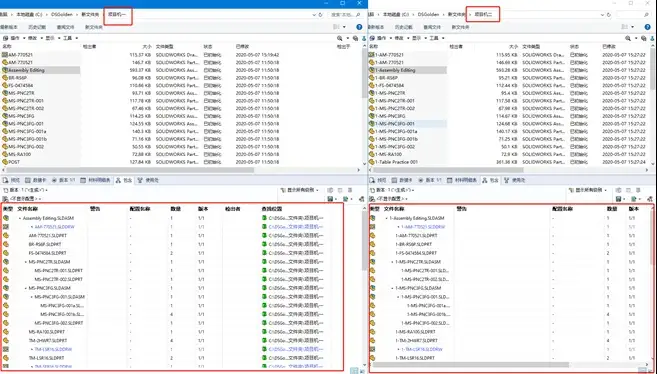Click the refresh icon in the left address bar

pyautogui.click(x=321, y=15)
